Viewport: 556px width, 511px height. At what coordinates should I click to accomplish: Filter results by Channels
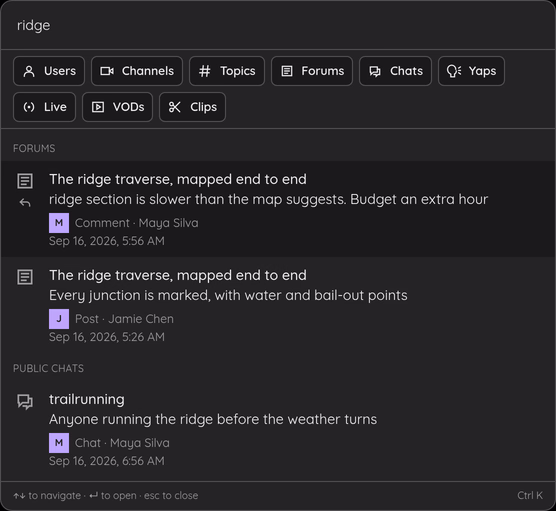coord(137,71)
